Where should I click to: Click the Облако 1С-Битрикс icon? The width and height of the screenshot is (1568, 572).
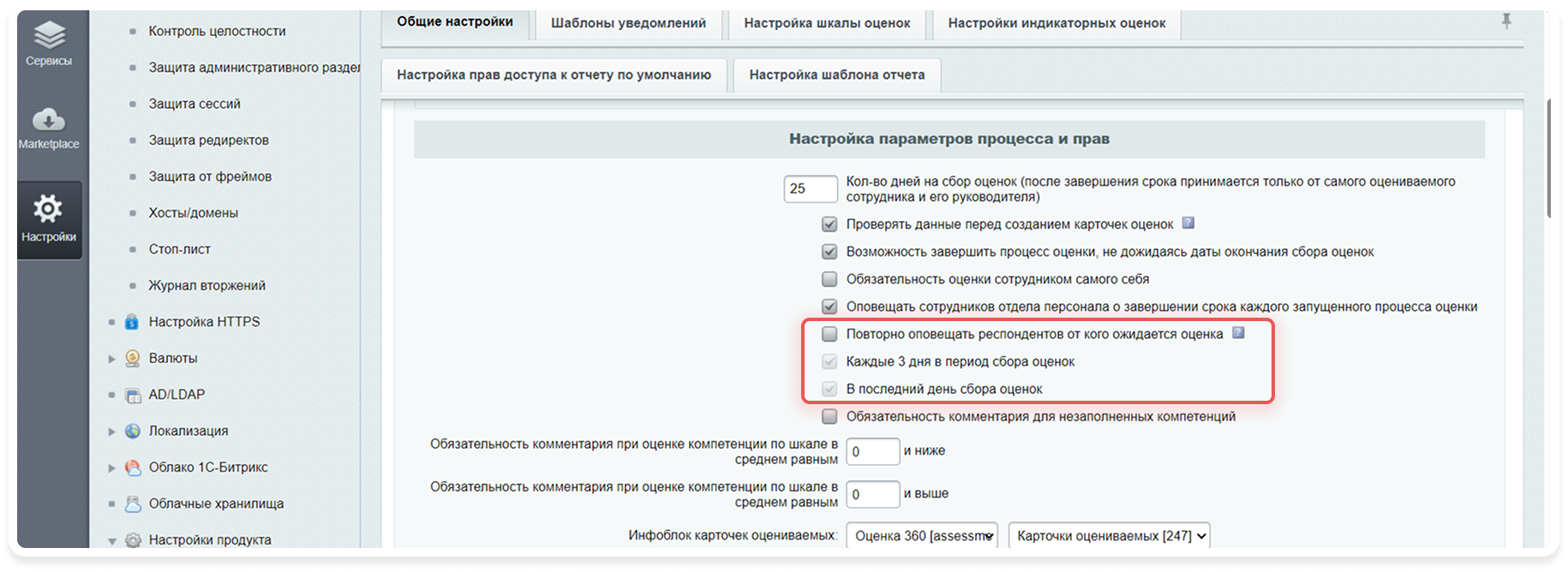click(132, 468)
